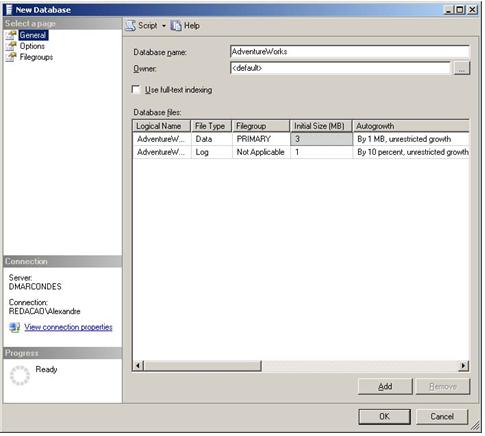
Task: Click the horizontal scrollbar right arrow
Action: pos(463,366)
